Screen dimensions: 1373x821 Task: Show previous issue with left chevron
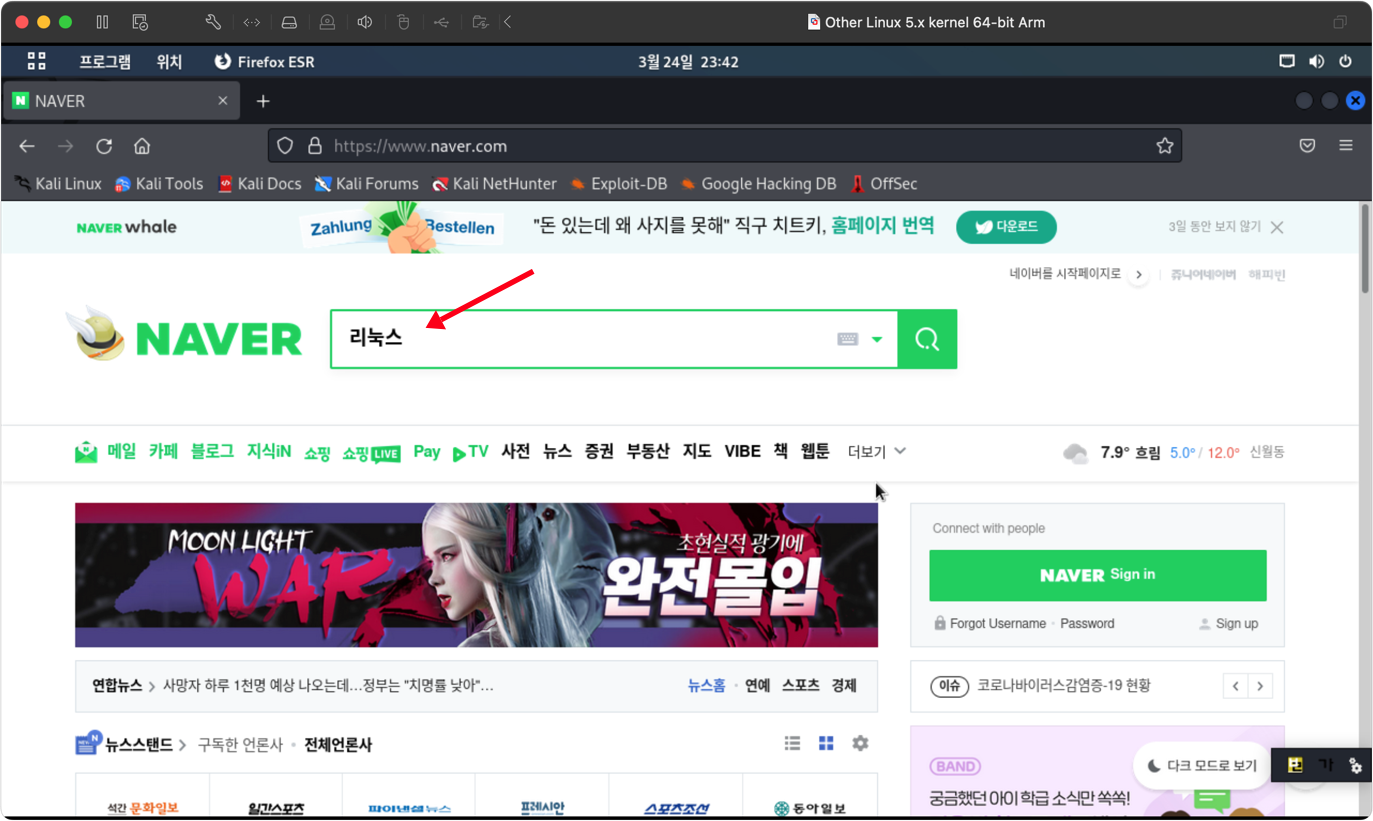pyautogui.click(x=1236, y=686)
